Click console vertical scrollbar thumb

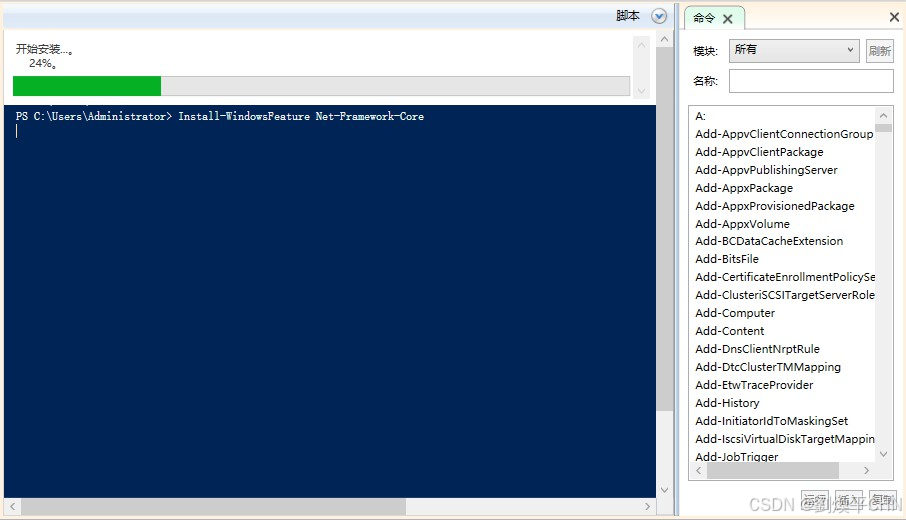[664, 229]
